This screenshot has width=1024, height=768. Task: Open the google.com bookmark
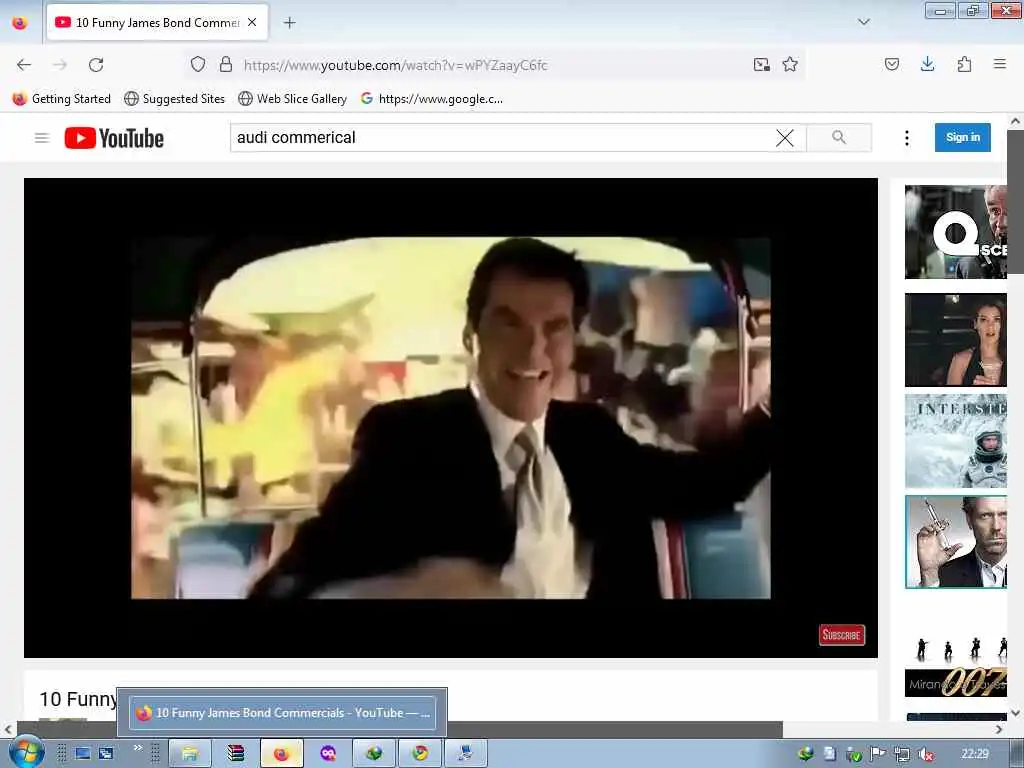point(432,99)
